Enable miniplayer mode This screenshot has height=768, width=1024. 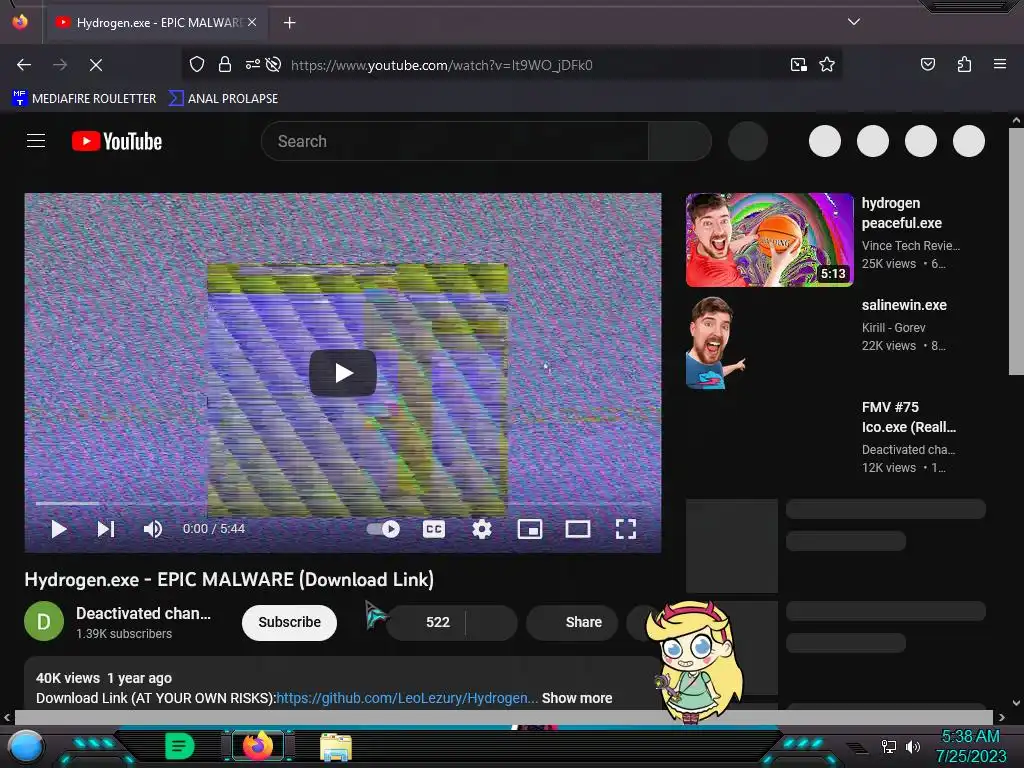[530, 529]
